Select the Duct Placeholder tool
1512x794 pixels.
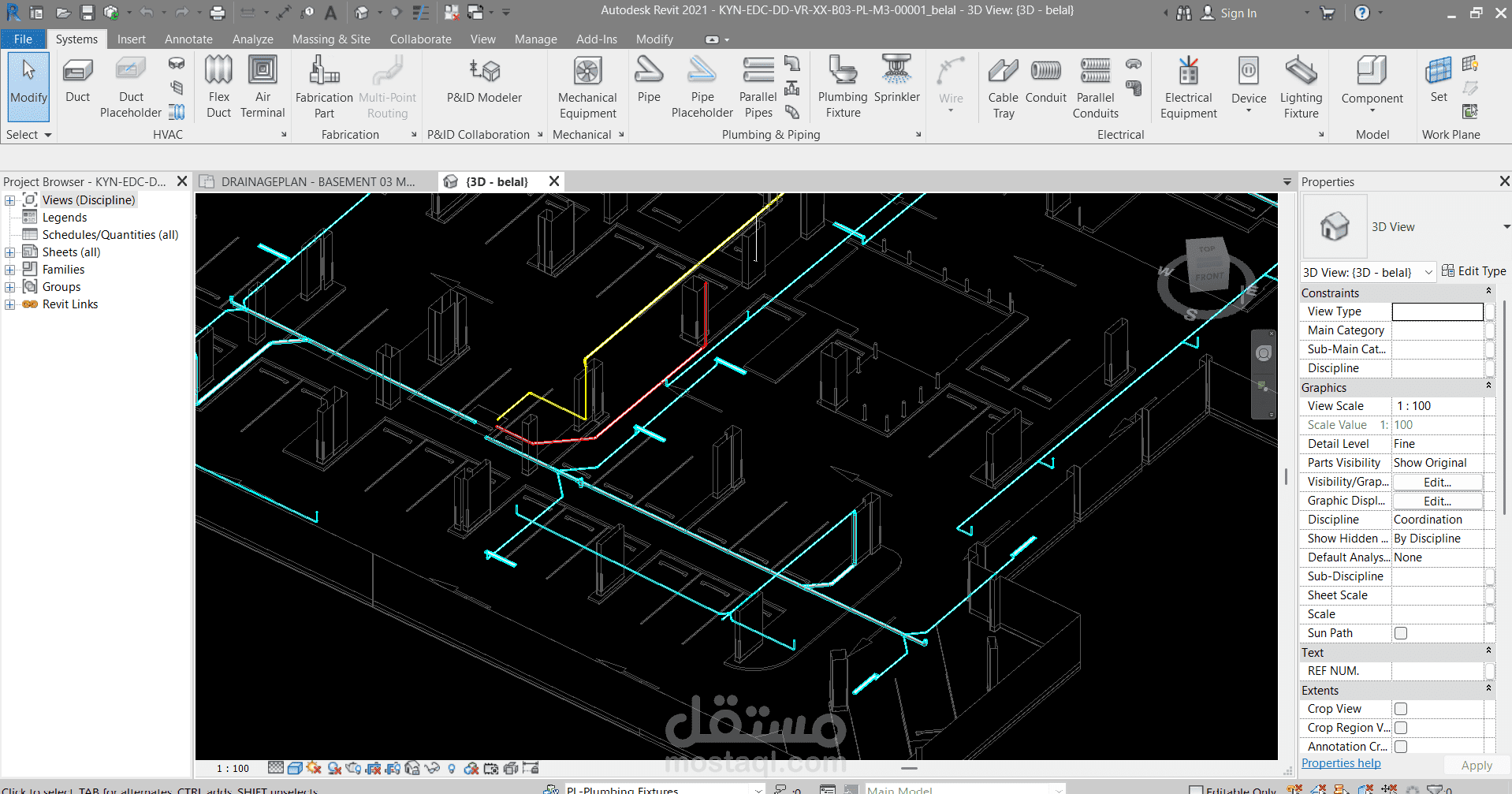click(x=131, y=87)
